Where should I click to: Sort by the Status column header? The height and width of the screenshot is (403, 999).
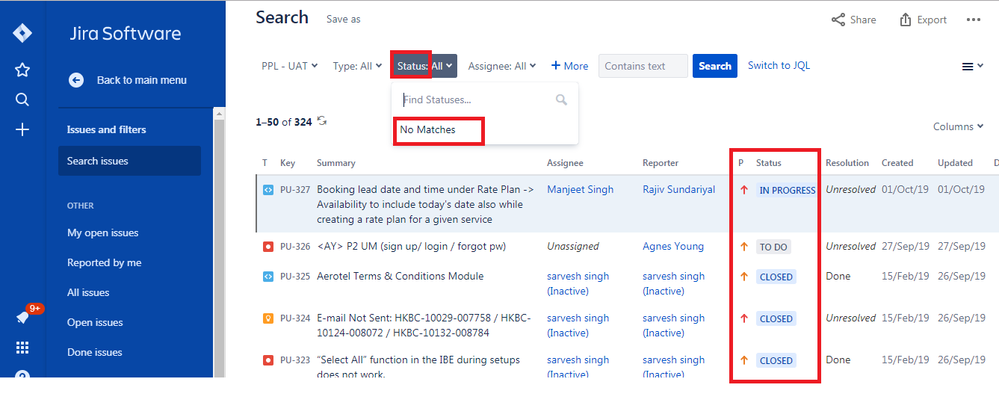[x=768, y=163]
